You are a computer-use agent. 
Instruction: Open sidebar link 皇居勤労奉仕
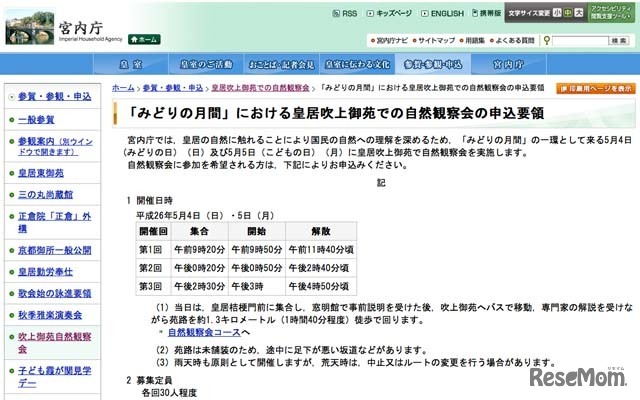[45, 271]
